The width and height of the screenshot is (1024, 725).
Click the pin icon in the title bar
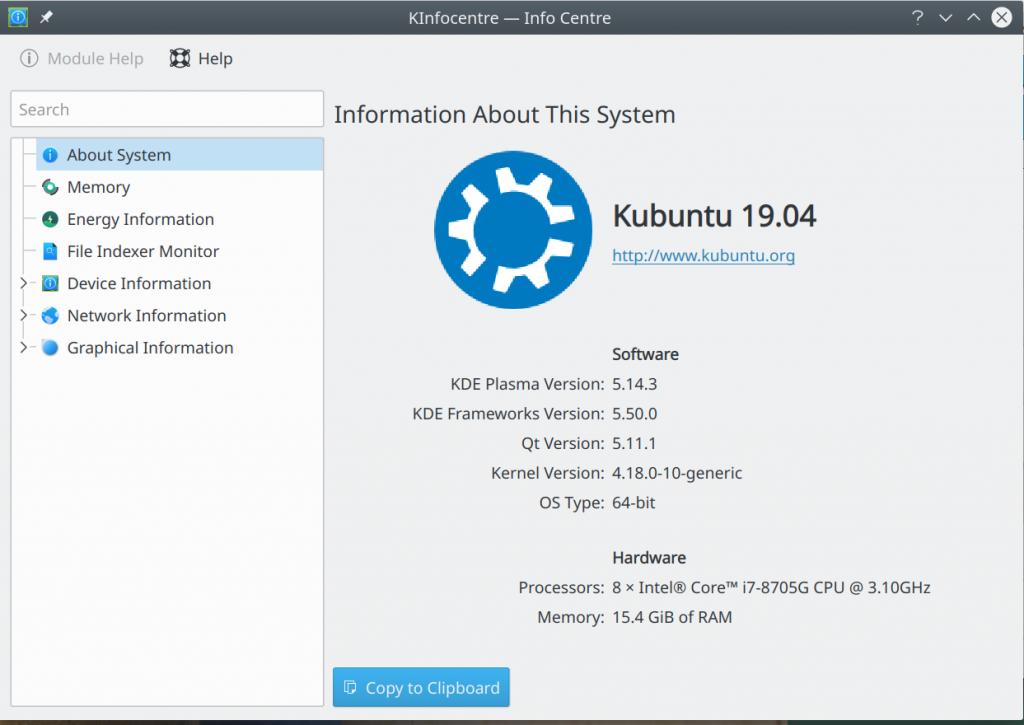coord(46,18)
